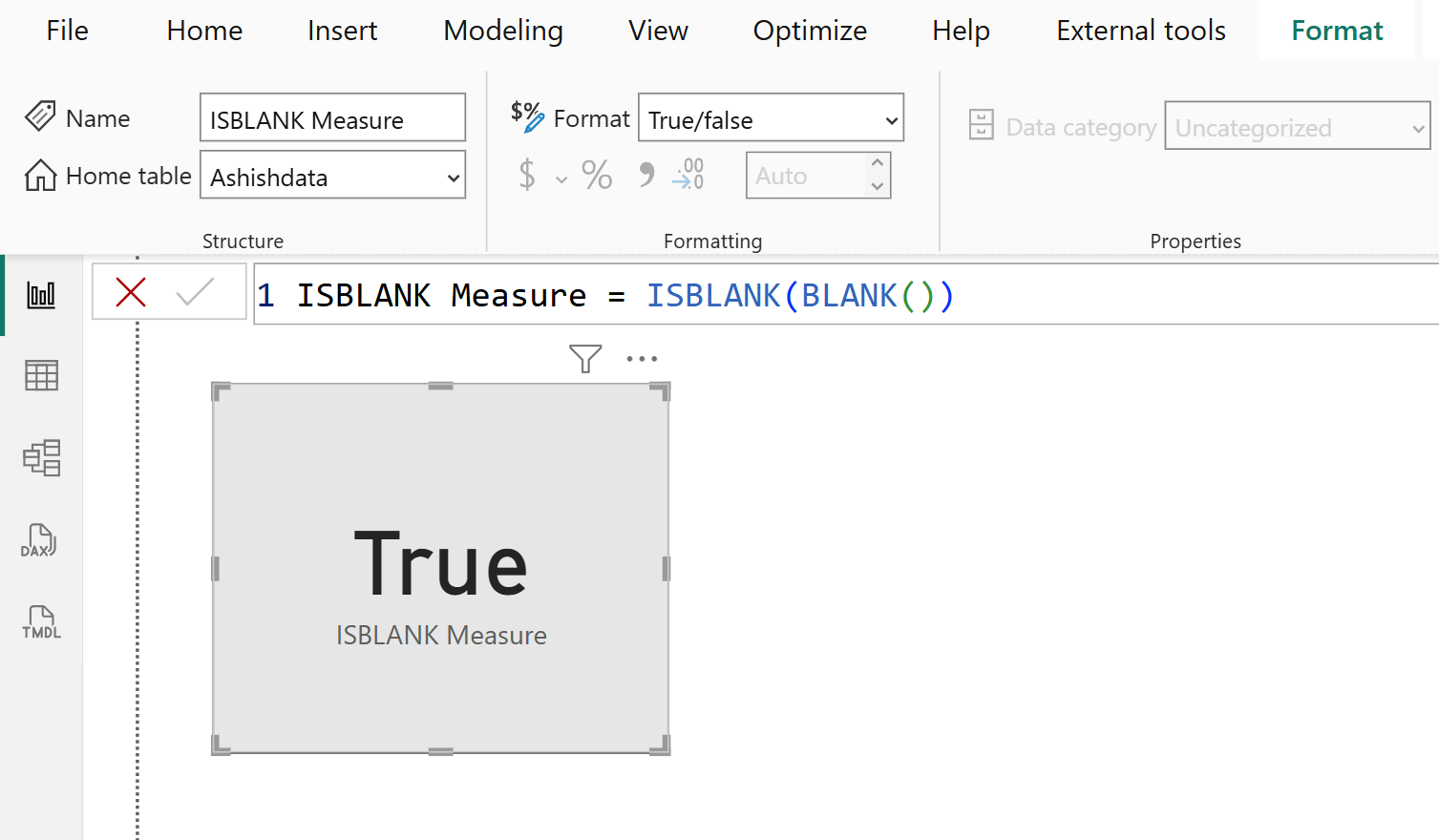
Task: Cancel the formula edit with the red X
Action: click(x=131, y=292)
